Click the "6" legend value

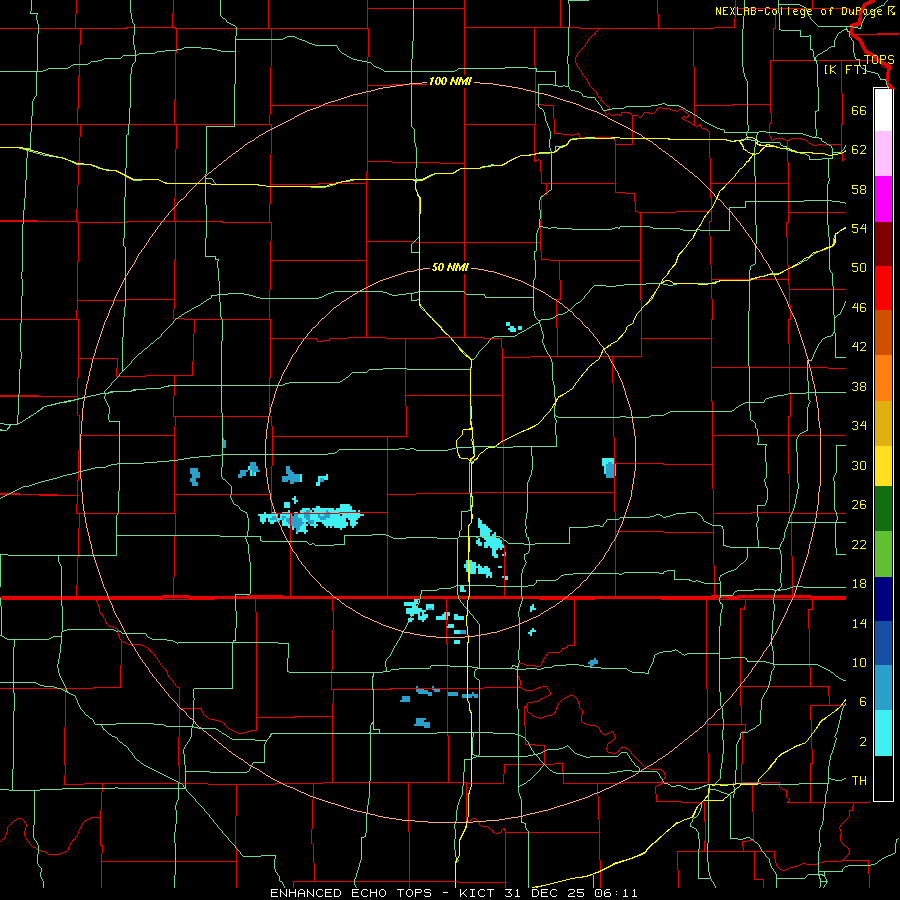862,702
